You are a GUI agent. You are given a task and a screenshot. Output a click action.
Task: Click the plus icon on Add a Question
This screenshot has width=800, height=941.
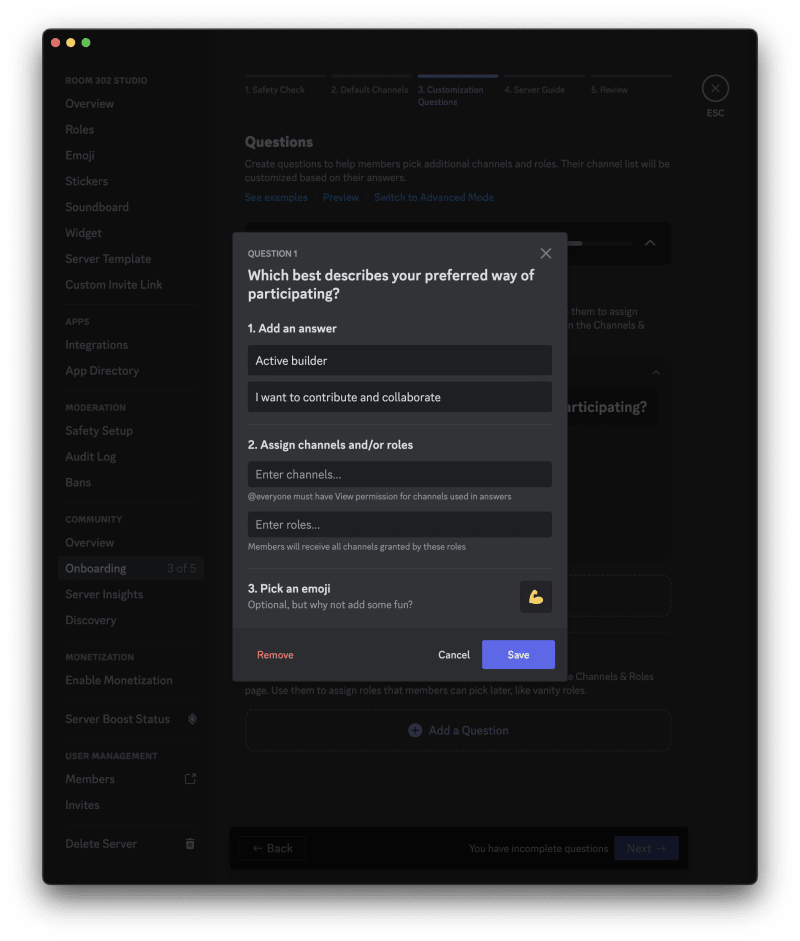click(x=415, y=730)
